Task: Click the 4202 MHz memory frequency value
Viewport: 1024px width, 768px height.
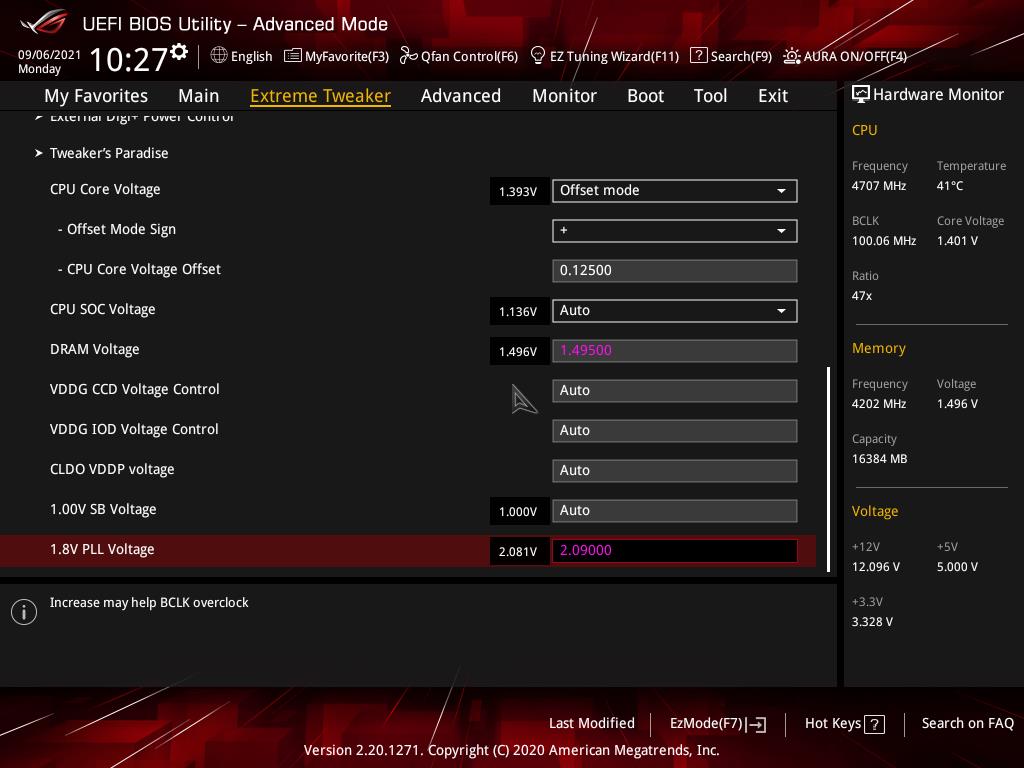Action: (878, 404)
